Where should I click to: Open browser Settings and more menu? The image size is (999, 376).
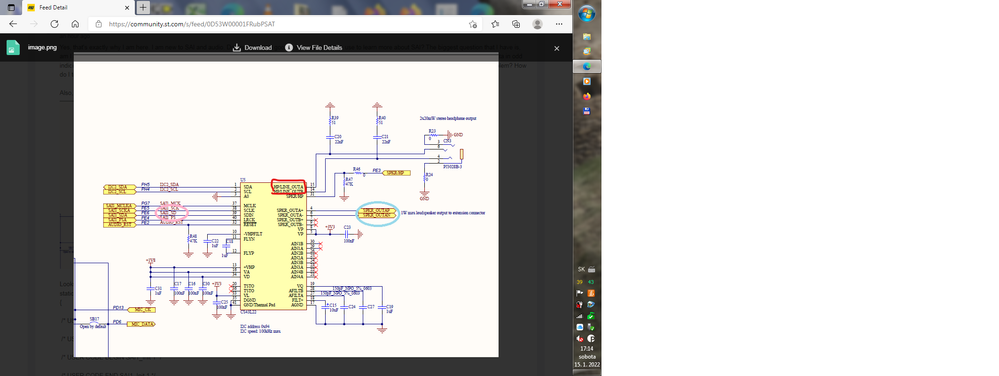click(x=559, y=24)
